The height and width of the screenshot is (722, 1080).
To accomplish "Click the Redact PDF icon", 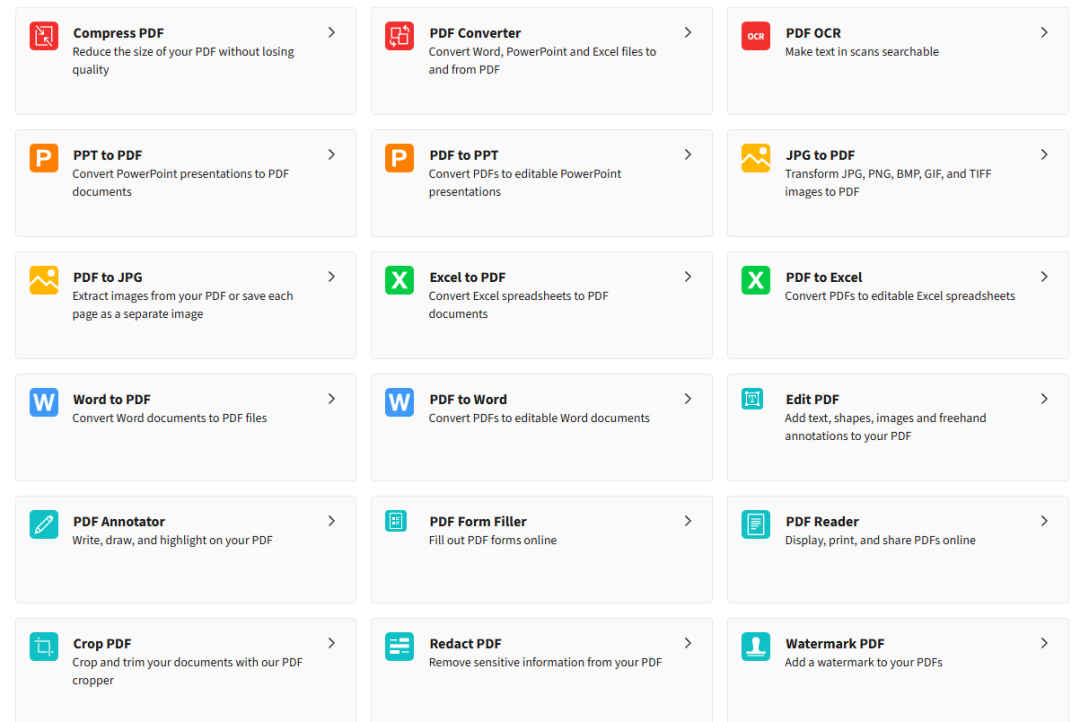I will 399,646.
